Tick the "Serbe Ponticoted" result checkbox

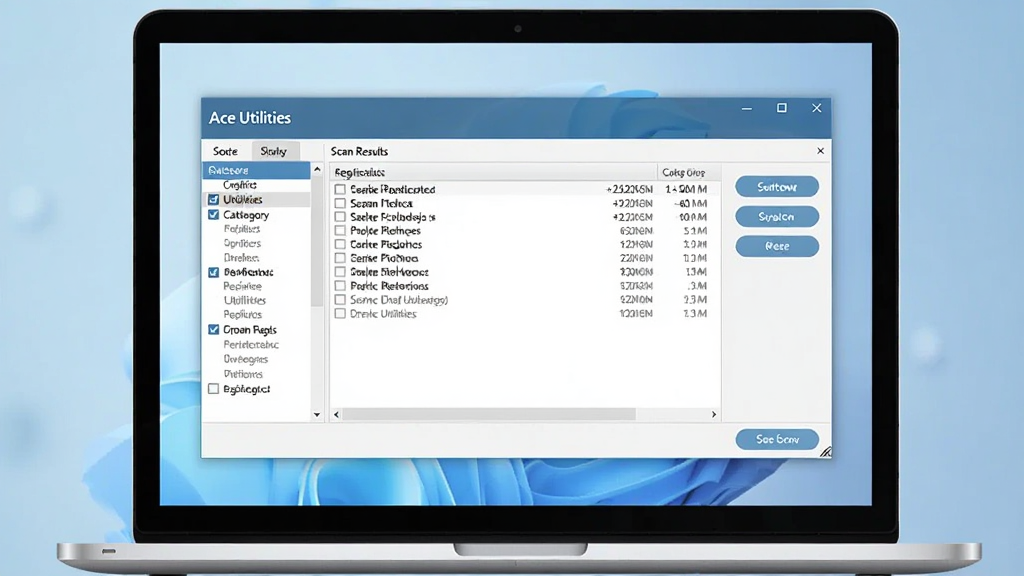340,189
